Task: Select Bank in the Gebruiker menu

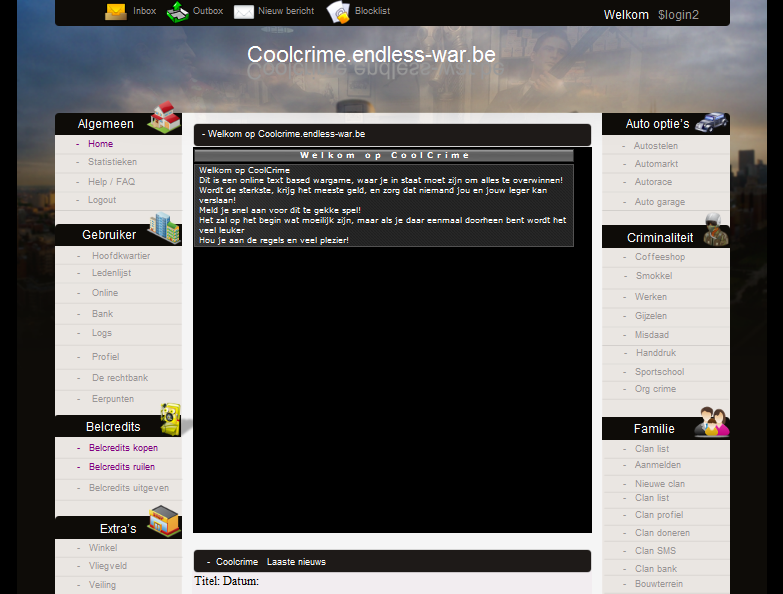Action: [x=102, y=314]
